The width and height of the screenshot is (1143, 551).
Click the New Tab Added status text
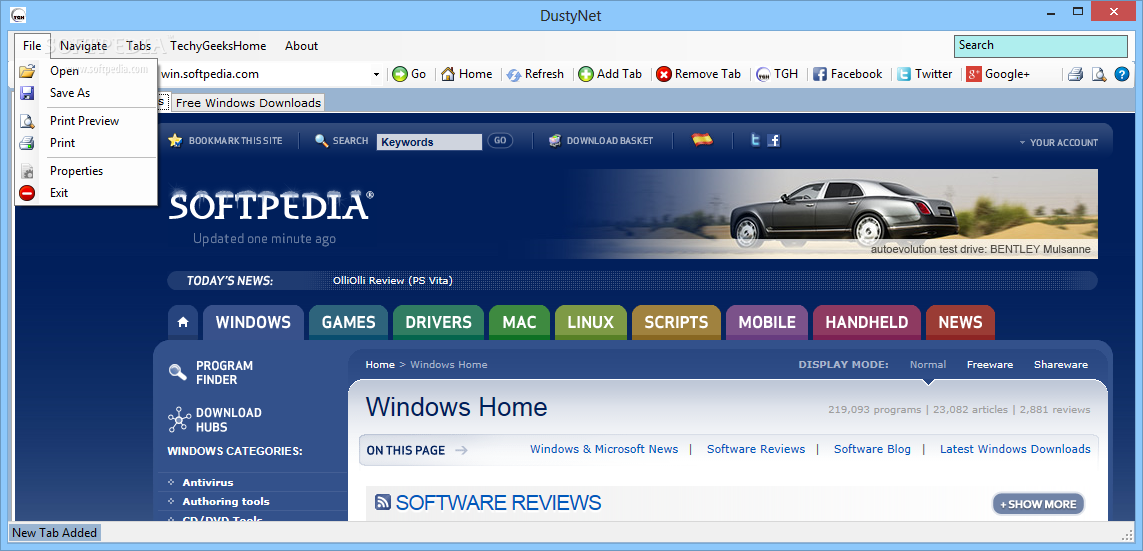coord(55,533)
